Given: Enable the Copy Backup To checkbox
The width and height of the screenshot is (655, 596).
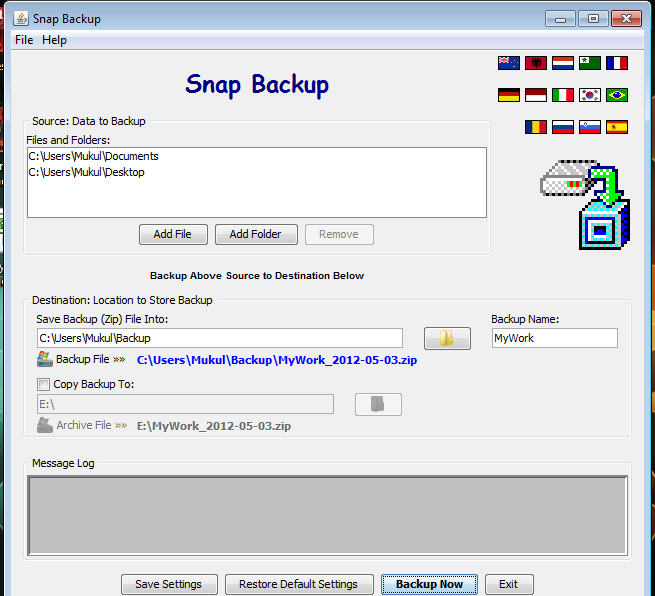Looking at the screenshot, I should pyautogui.click(x=43, y=384).
